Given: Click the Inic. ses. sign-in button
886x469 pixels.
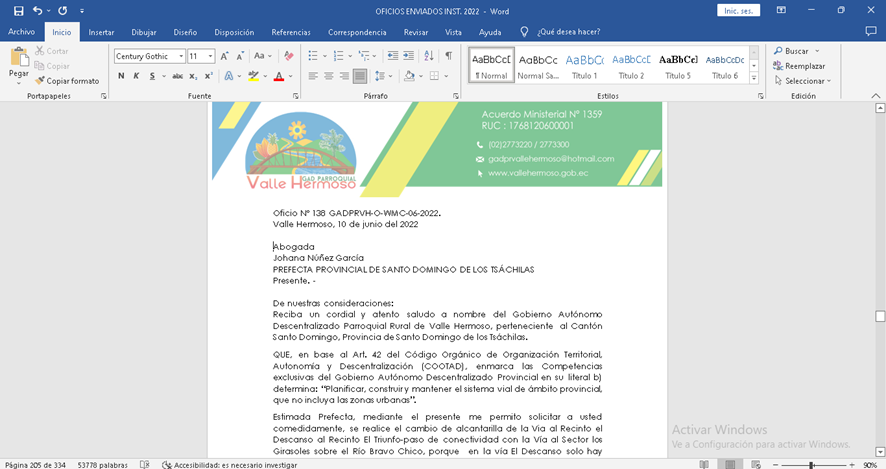Looking at the screenshot, I should click(x=739, y=10).
